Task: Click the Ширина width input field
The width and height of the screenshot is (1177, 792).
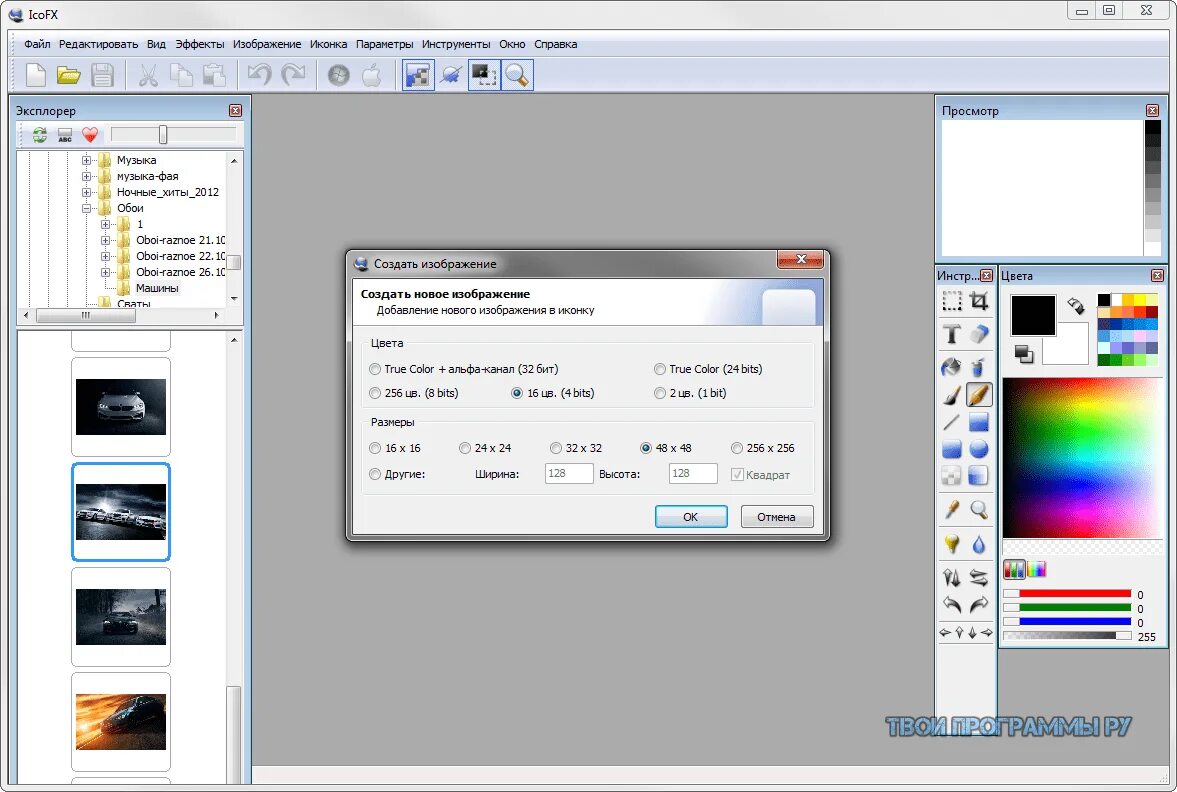Action: coord(568,474)
